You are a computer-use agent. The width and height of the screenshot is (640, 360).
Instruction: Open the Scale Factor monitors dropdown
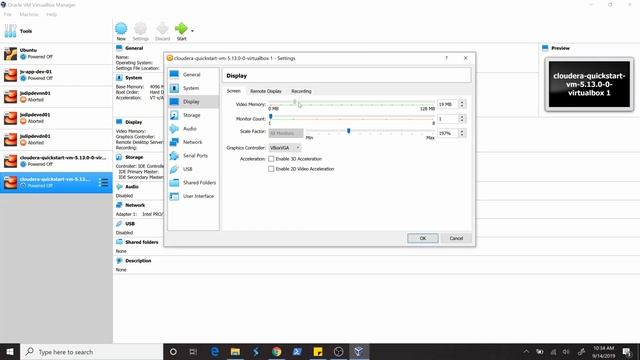pyautogui.click(x=286, y=133)
